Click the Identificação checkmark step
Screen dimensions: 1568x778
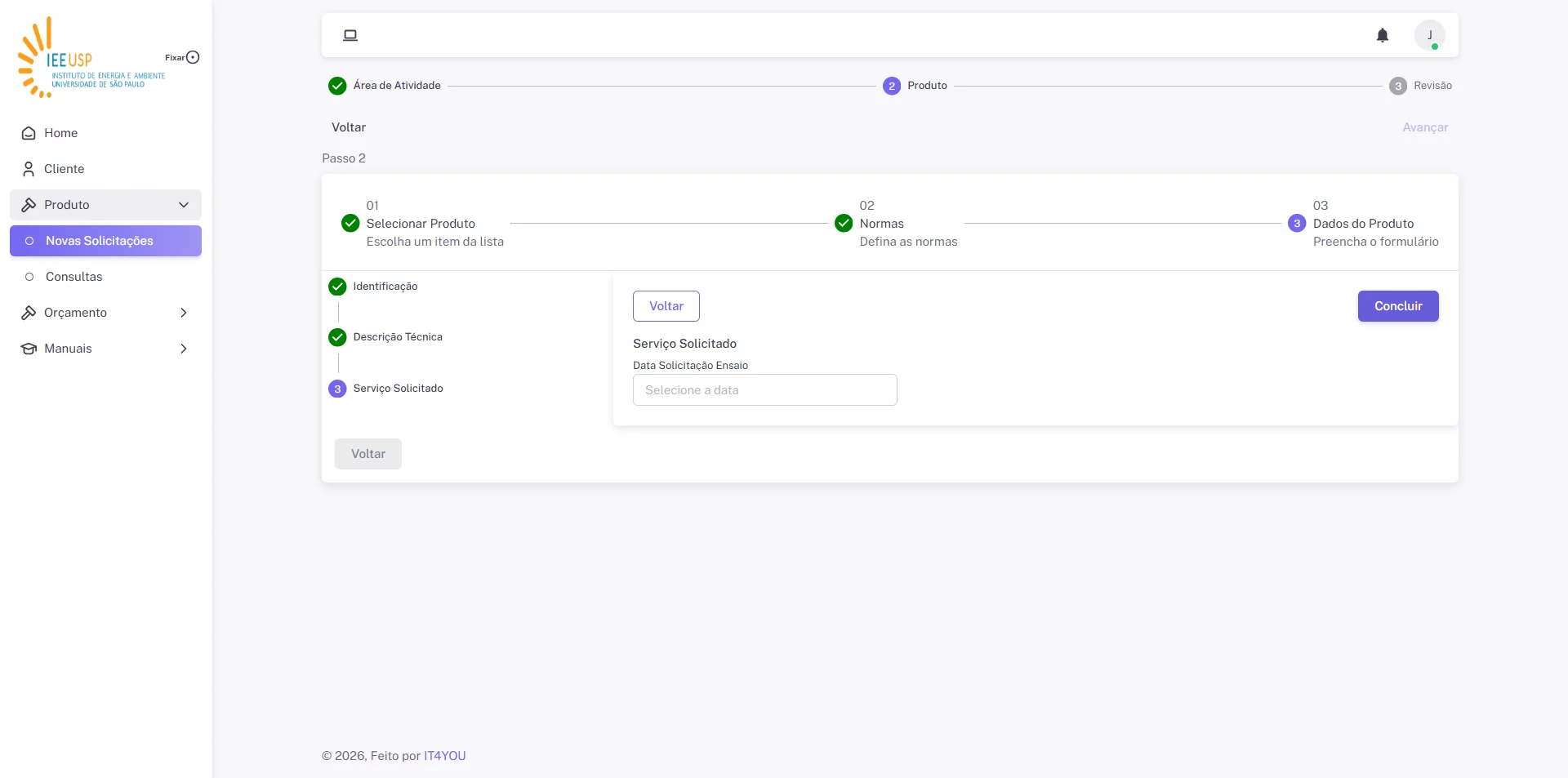click(x=337, y=287)
